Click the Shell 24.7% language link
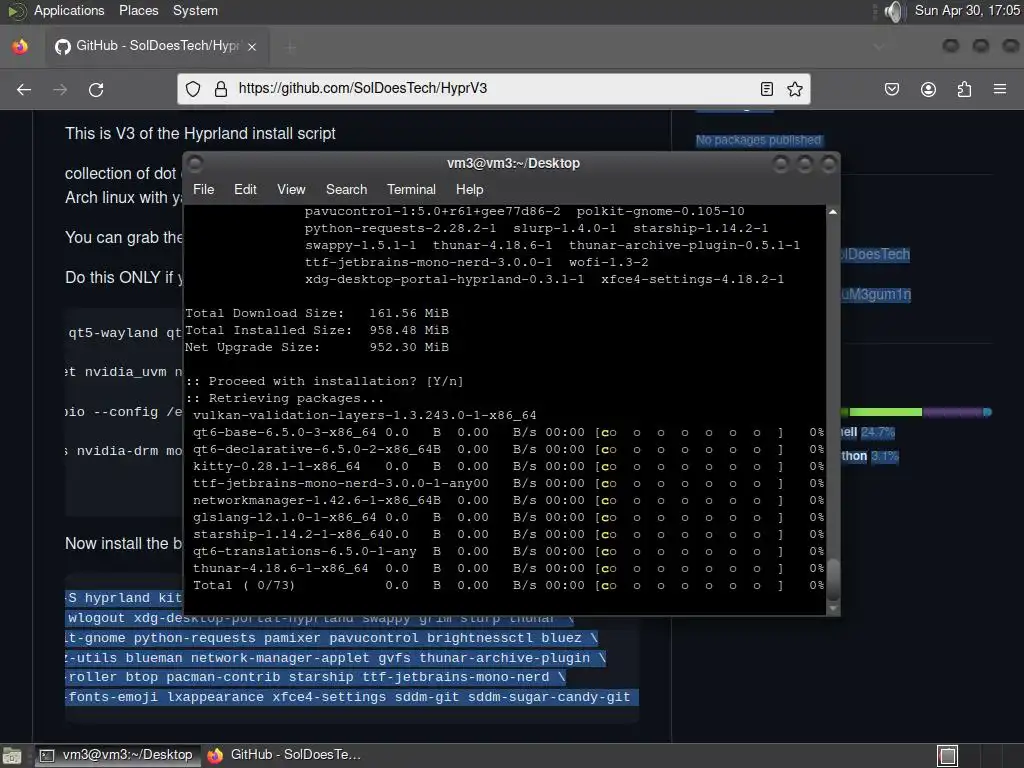 click(x=868, y=432)
